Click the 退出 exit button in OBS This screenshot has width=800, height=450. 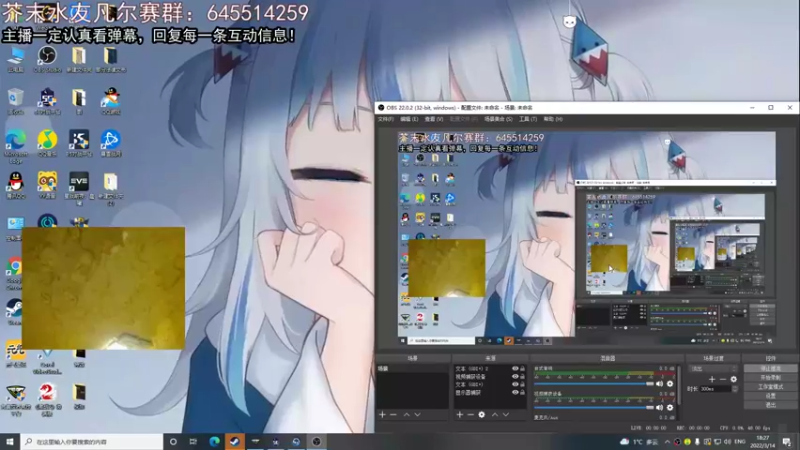[x=770, y=405]
